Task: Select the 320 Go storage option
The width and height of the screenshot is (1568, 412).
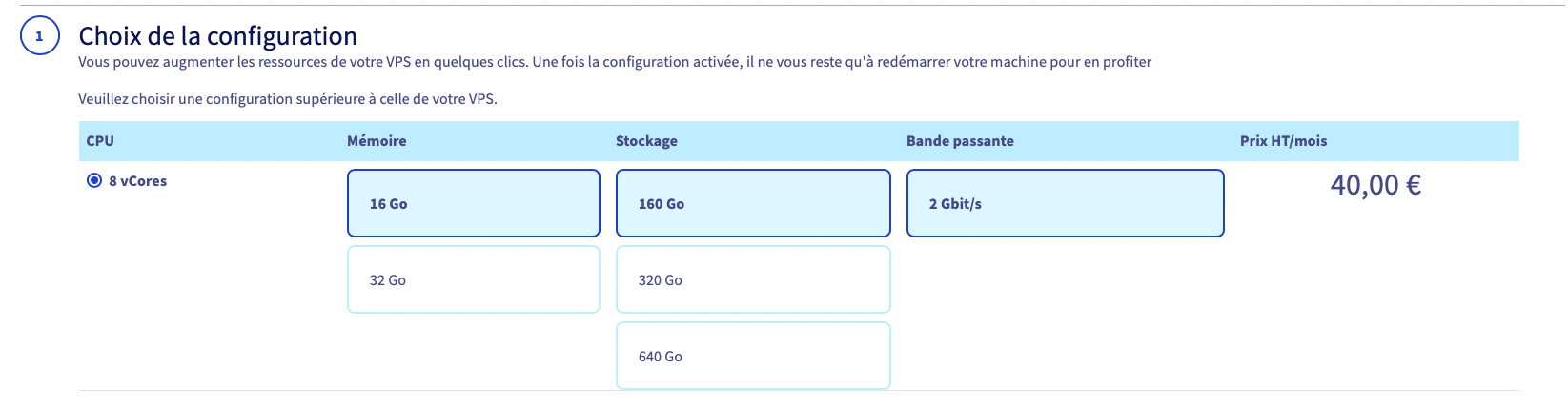Action: click(752, 279)
